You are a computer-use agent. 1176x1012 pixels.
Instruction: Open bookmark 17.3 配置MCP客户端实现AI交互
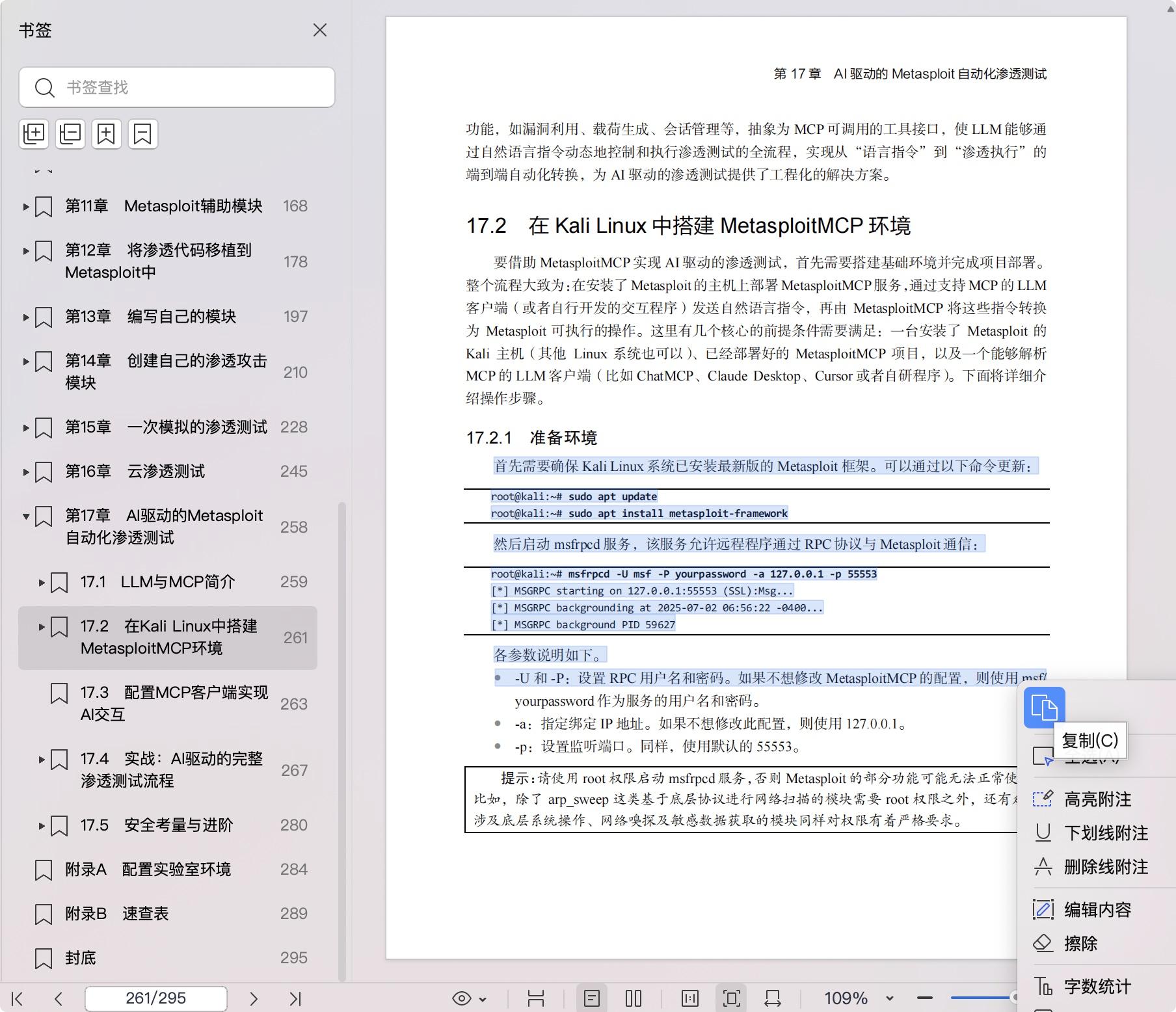(x=174, y=703)
